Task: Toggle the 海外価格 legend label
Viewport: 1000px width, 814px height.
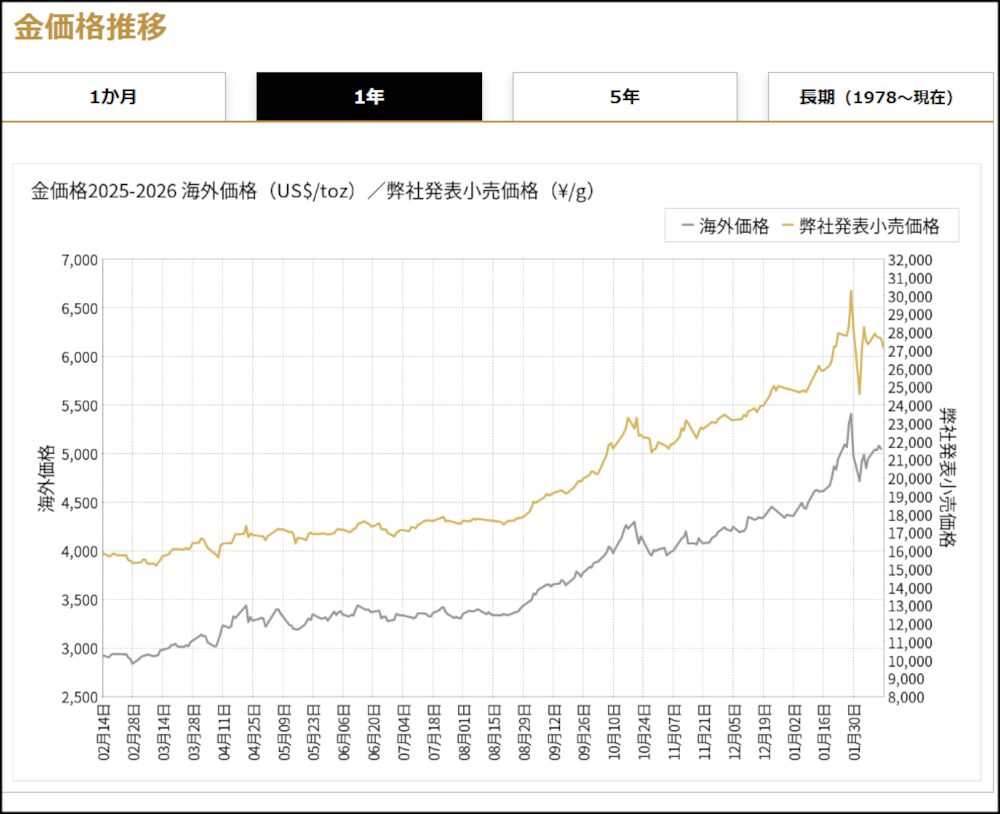Action: coord(734,226)
